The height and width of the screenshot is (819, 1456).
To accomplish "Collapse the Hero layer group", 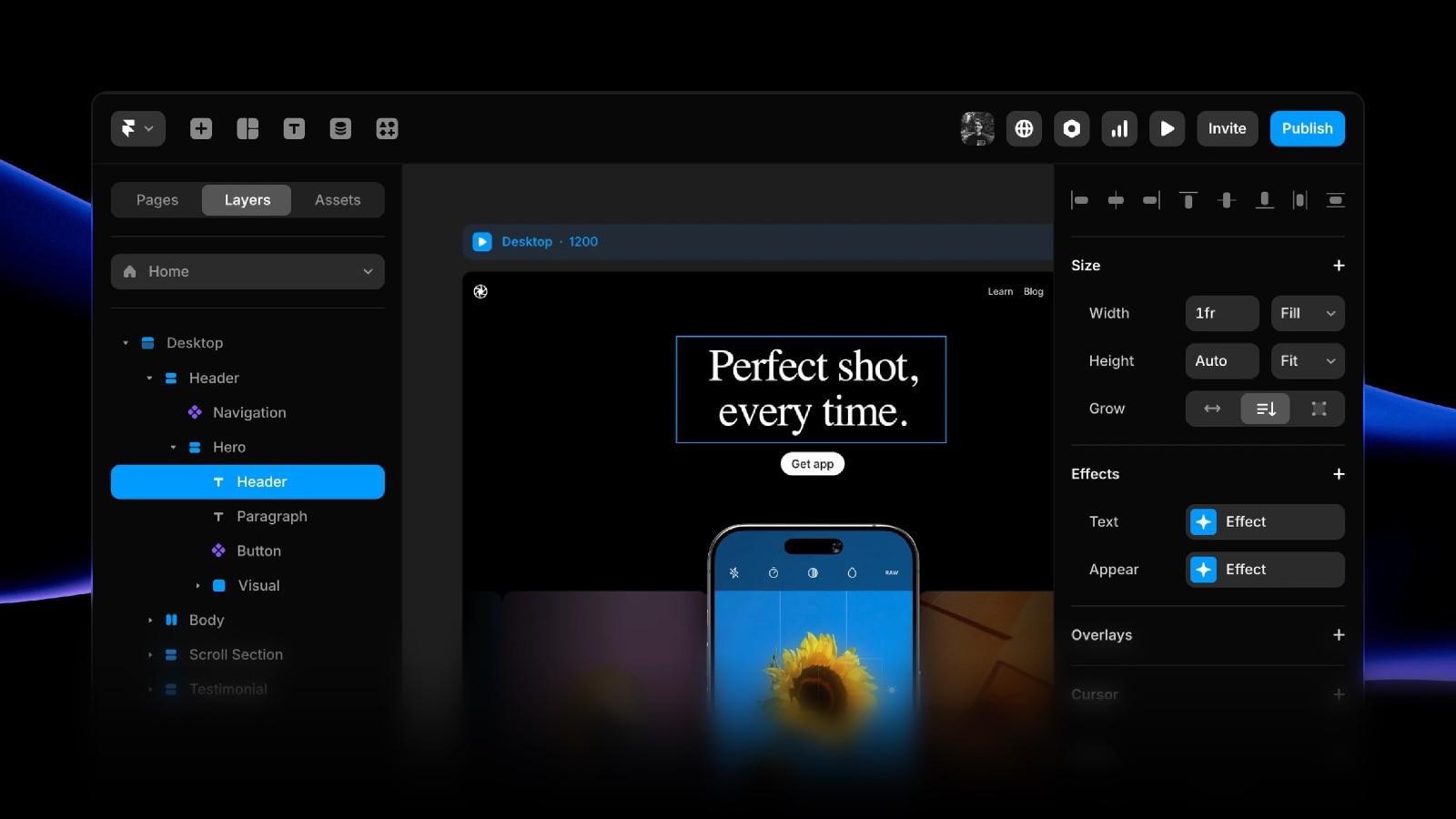I will tap(172, 447).
